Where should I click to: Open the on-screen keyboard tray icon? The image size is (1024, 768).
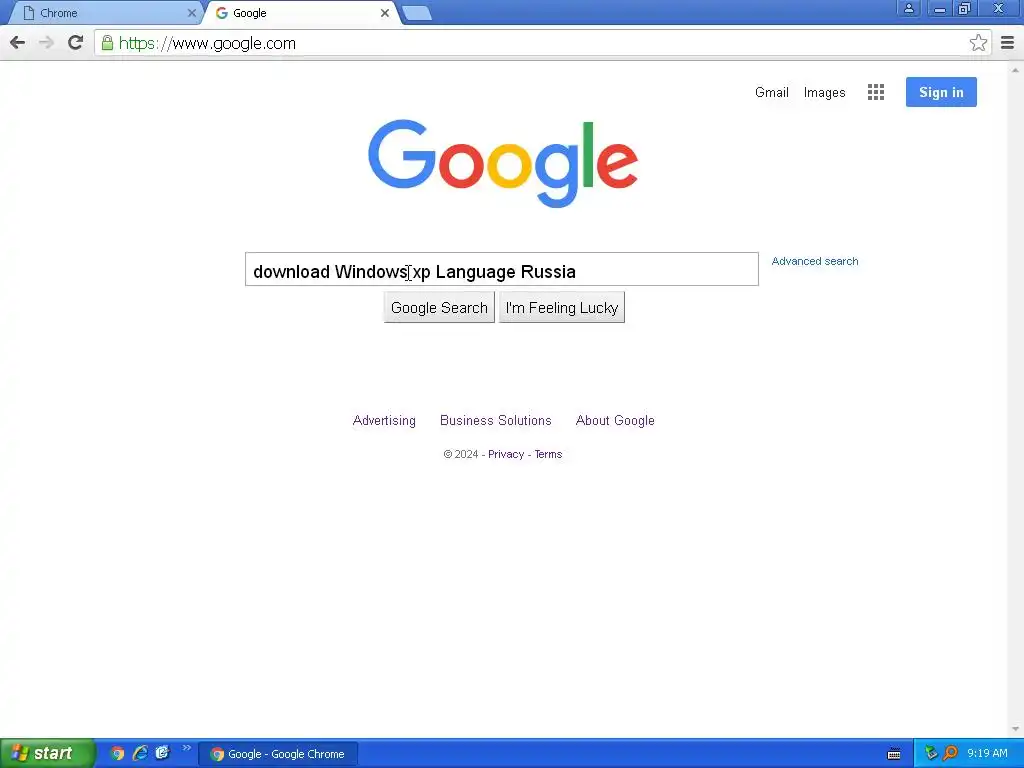coord(894,754)
